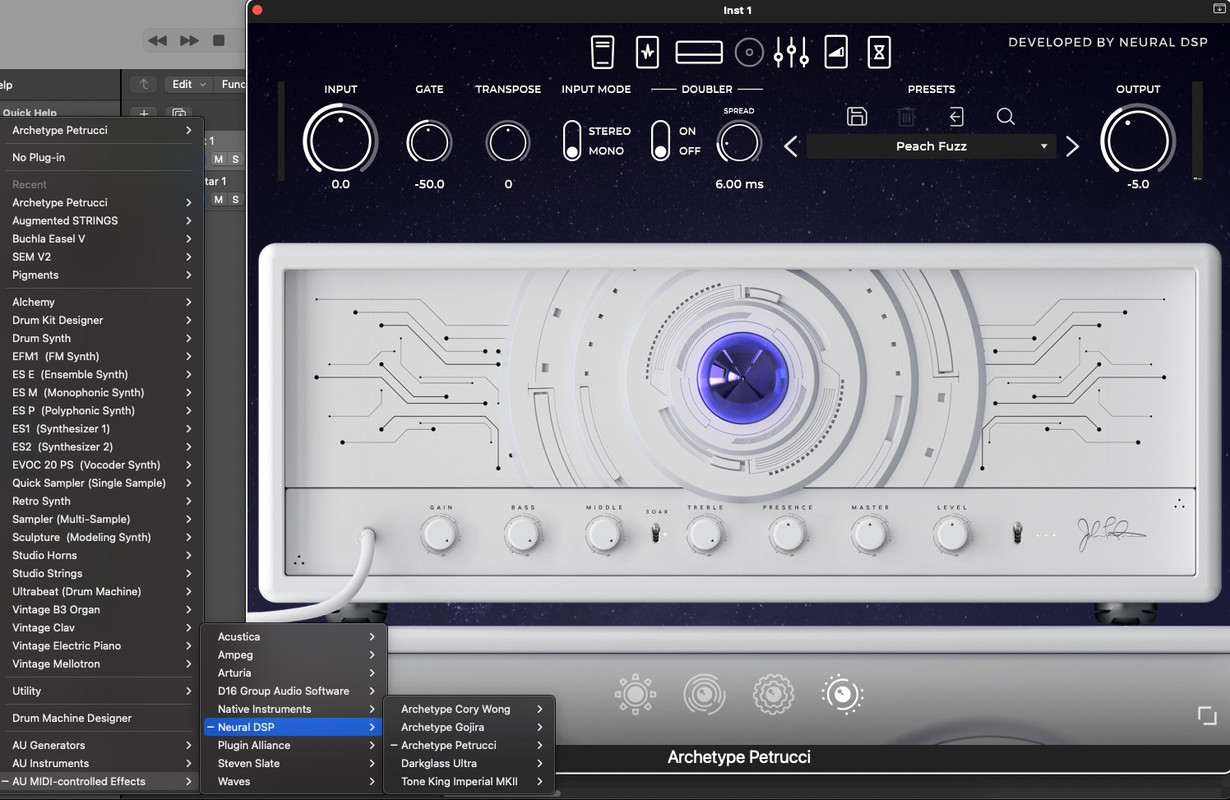Click the Input knob
The width and height of the screenshot is (1230, 800).
coord(341,140)
